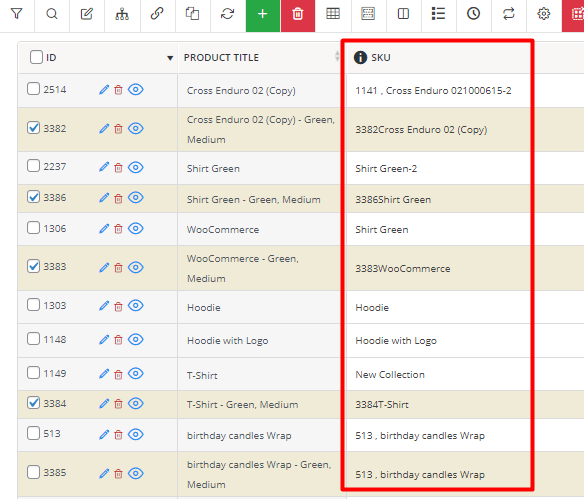Expand the ID column dropdown arrow
The height and width of the screenshot is (499, 584).
(x=170, y=58)
